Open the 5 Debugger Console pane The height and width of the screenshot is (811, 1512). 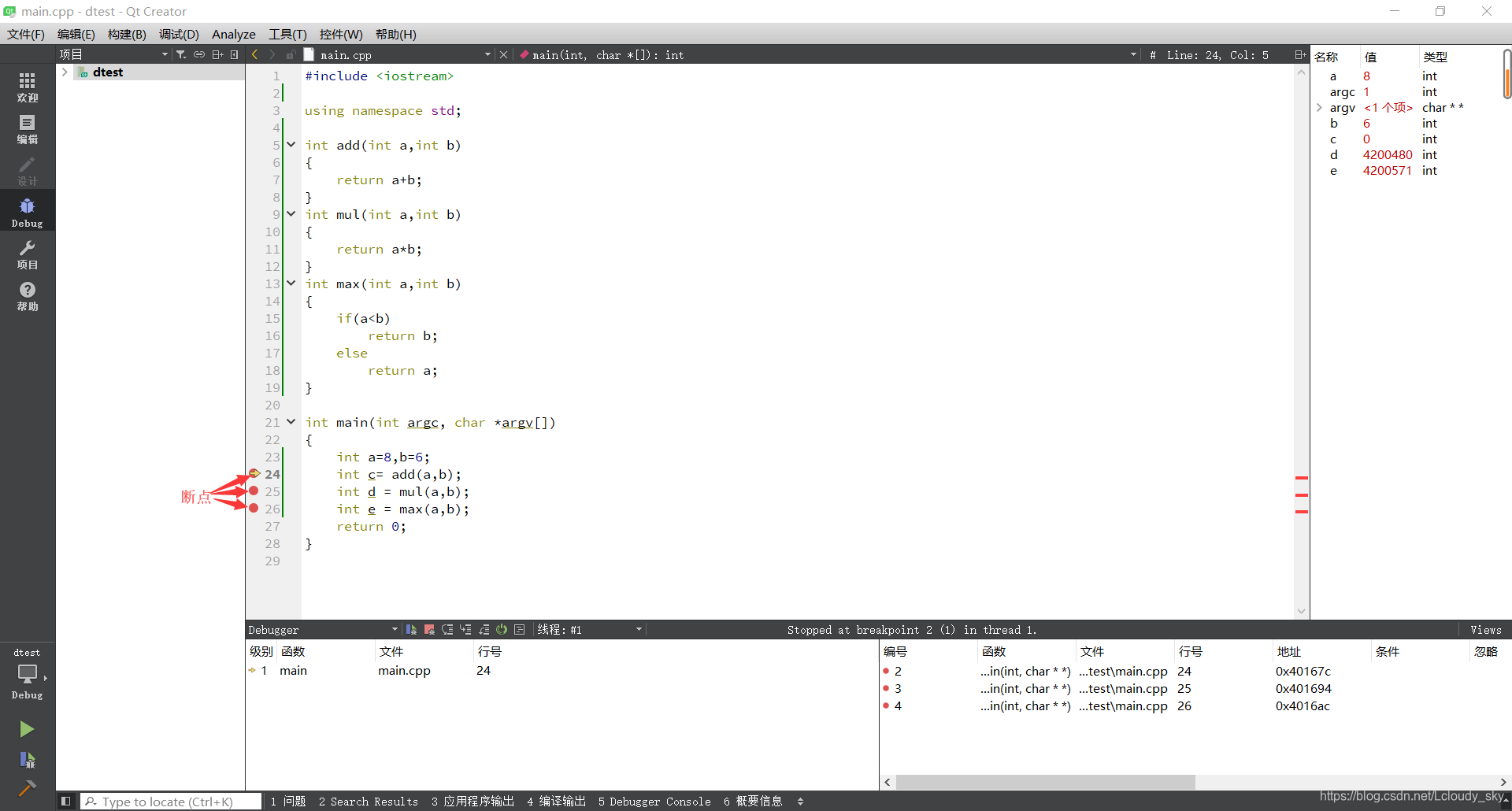pos(654,801)
